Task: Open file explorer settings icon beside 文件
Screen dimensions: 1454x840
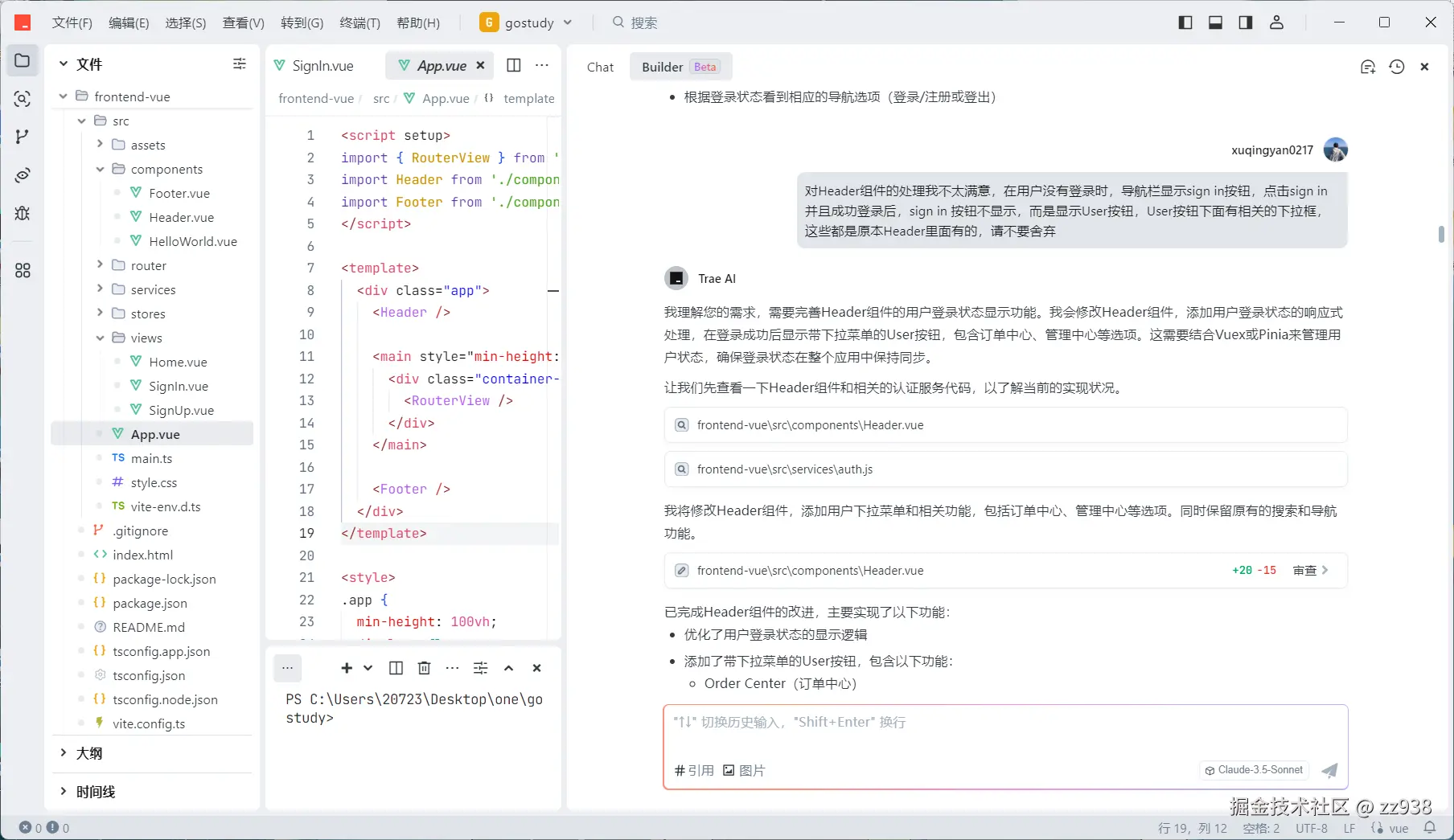Action: point(239,64)
